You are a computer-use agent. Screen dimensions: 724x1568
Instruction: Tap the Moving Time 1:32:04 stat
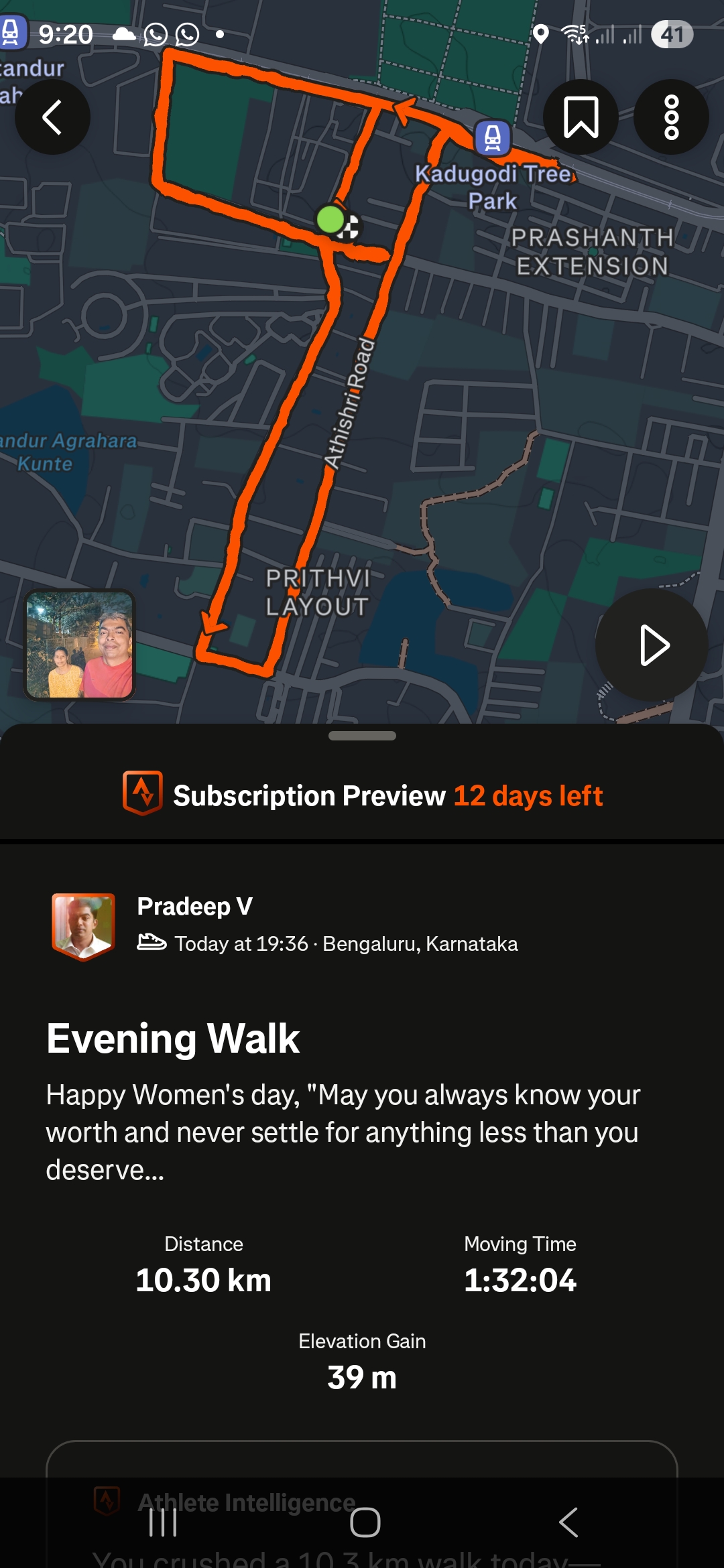coord(520,1265)
